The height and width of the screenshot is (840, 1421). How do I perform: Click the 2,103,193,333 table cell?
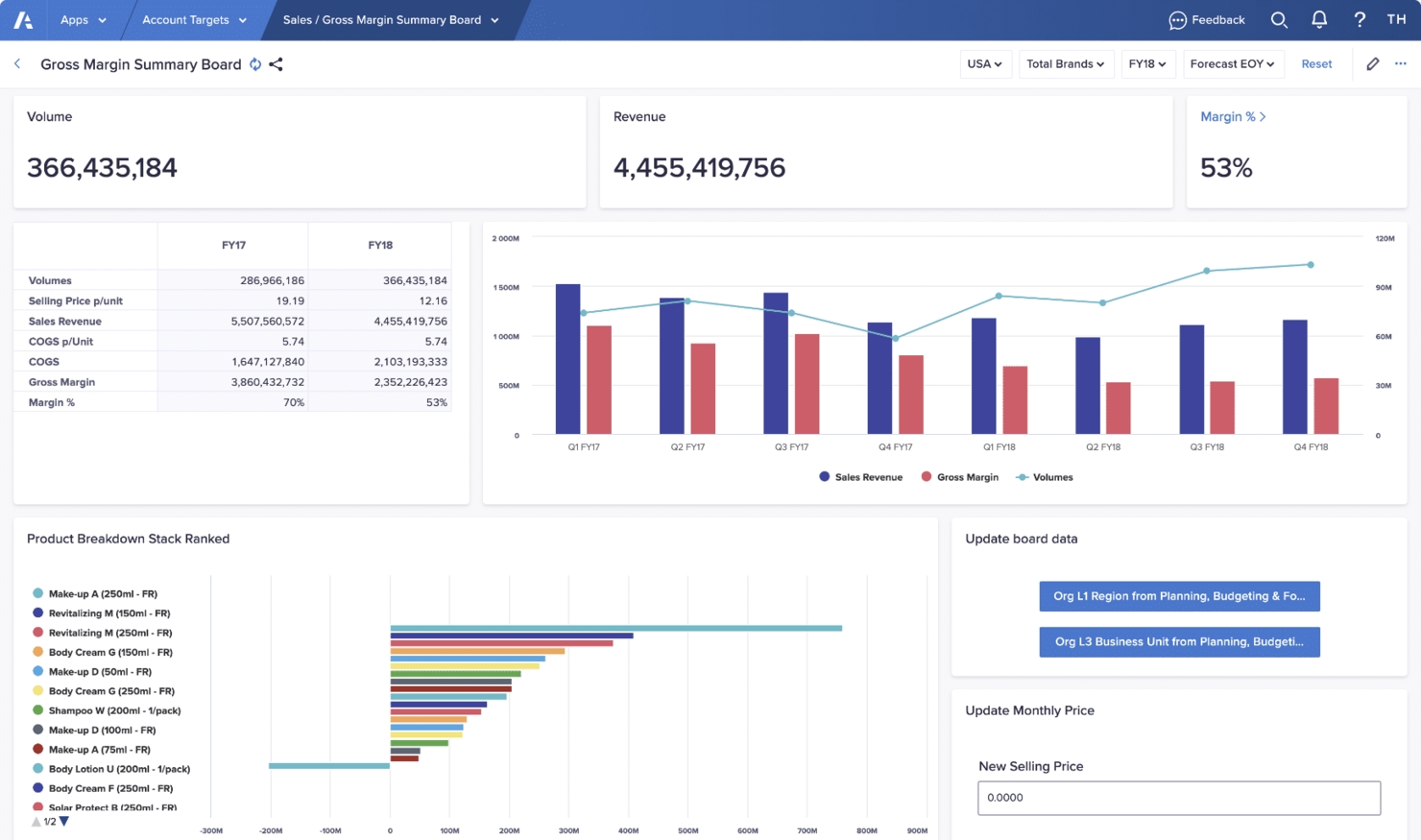coord(380,362)
